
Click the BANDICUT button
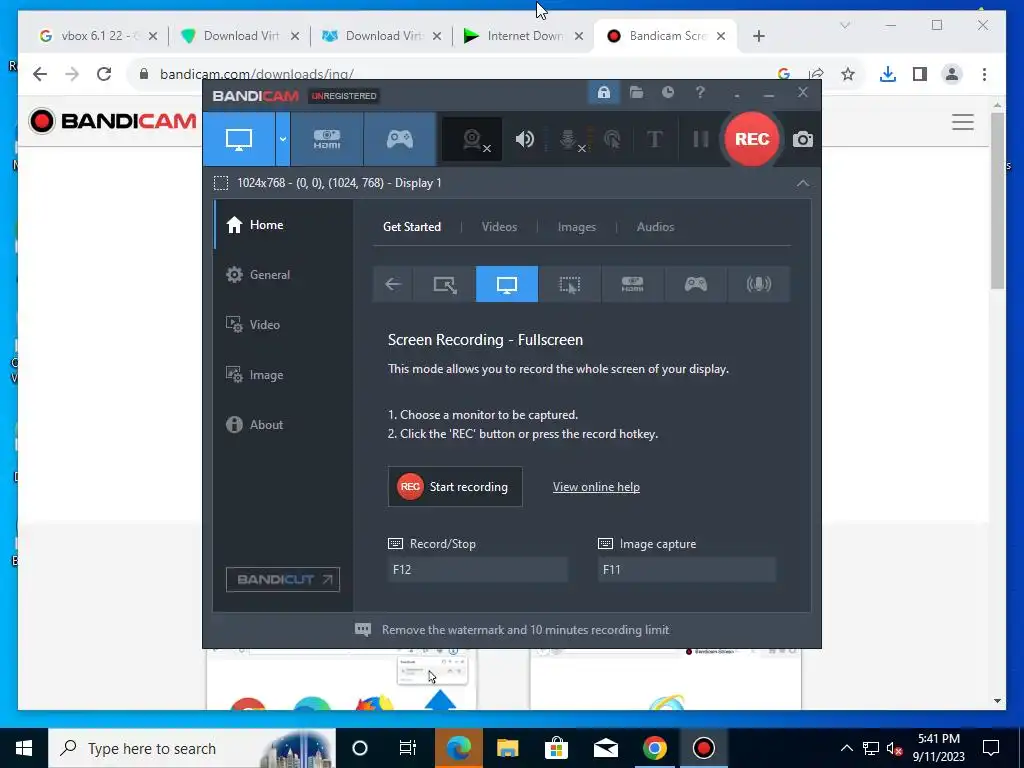(x=283, y=579)
